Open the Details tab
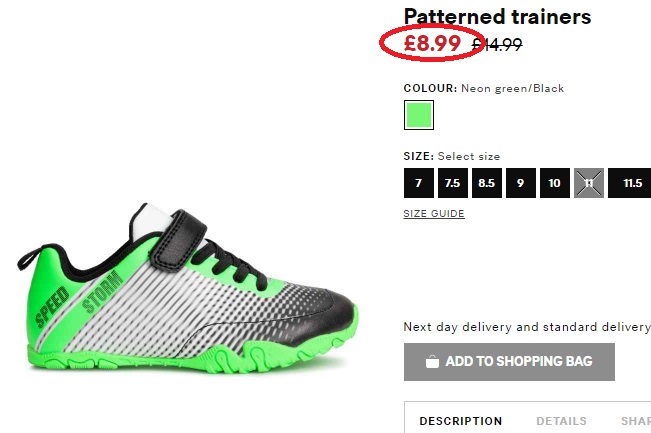The image size is (651, 433). (x=561, y=421)
